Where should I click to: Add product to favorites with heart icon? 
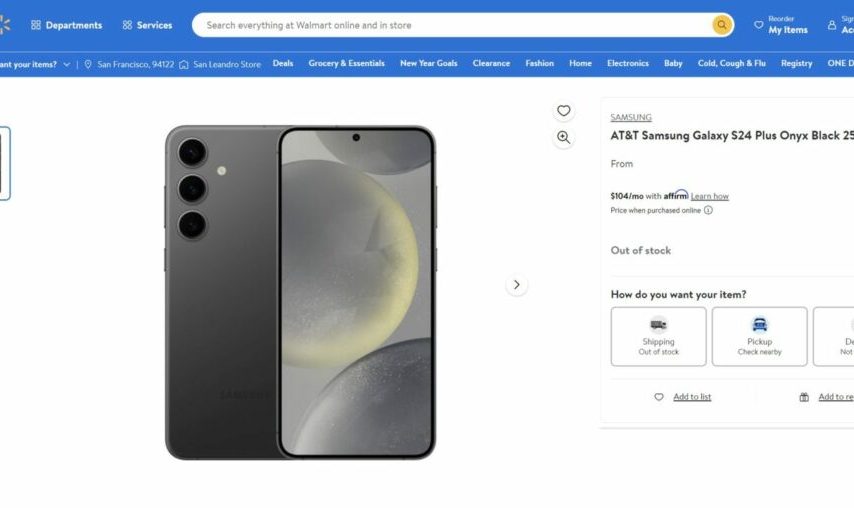coord(564,111)
